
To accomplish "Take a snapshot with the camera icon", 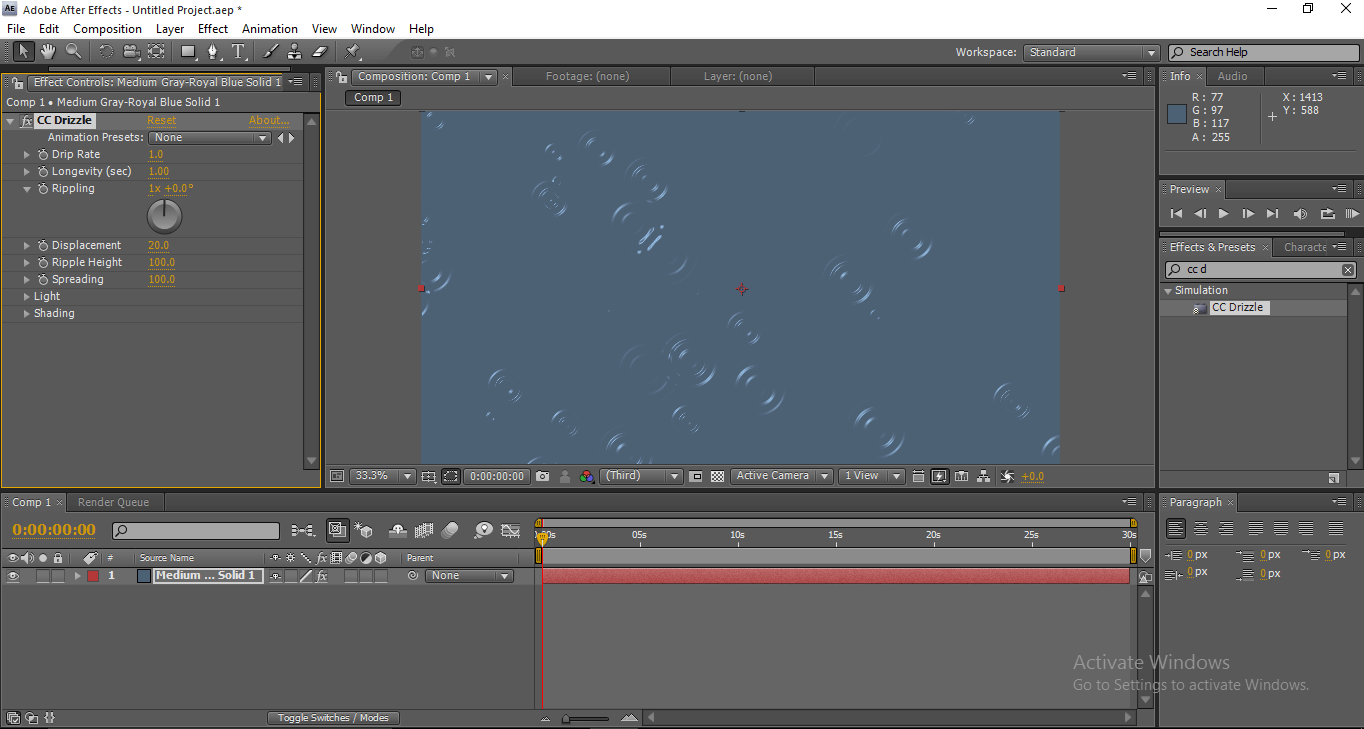I will click(542, 477).
